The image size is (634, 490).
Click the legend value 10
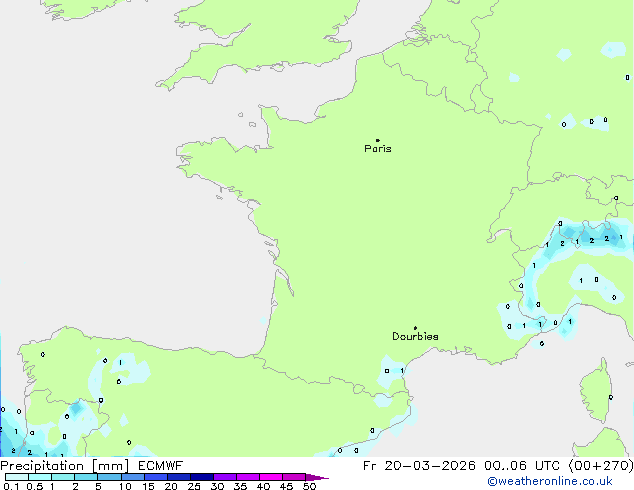coord(125,486)
